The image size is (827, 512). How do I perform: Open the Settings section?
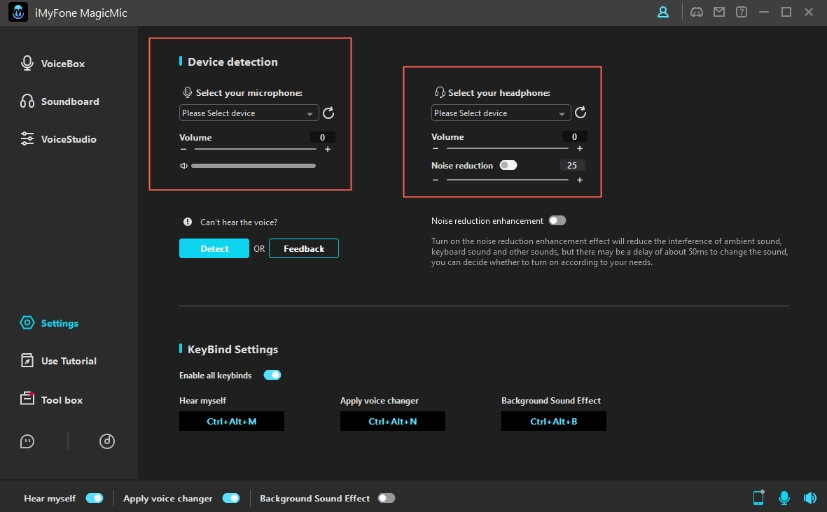point(49,323)
